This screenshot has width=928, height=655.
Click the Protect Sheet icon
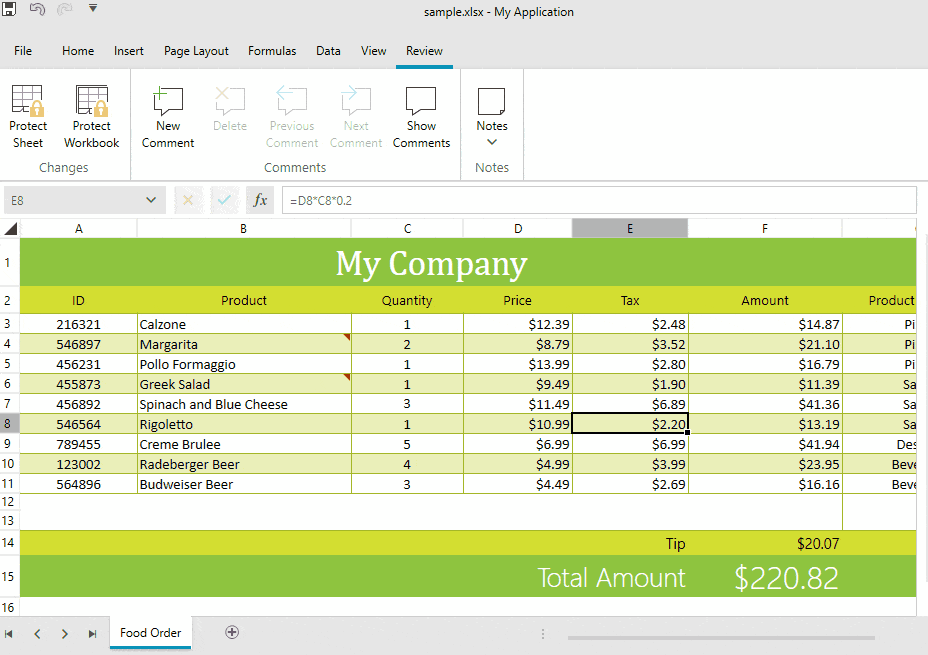coord(28,101)
